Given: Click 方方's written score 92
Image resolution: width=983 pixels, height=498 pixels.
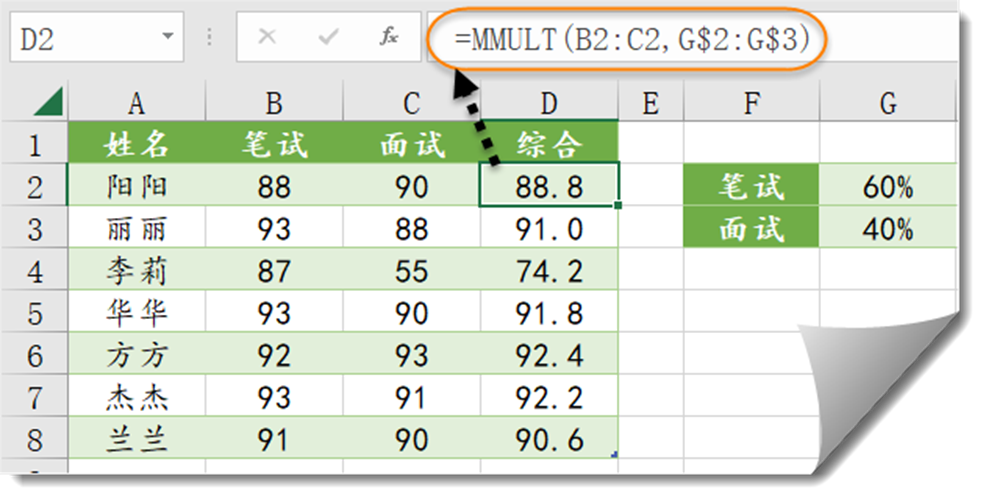Looking at the screenshot, I should coord(274,354).
